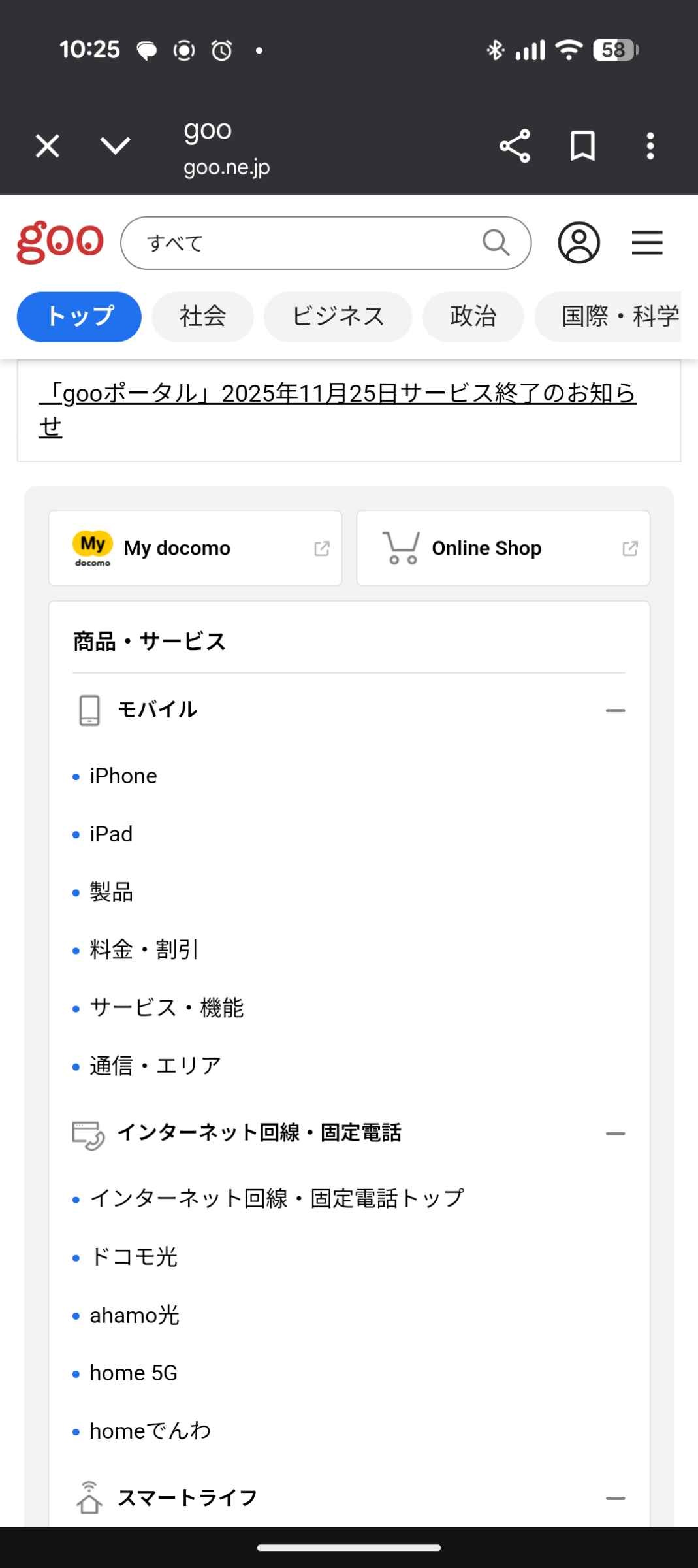This screenshot has height=1568, width=698.
Task: Open the user account icon
Action: tap(579, 242)
